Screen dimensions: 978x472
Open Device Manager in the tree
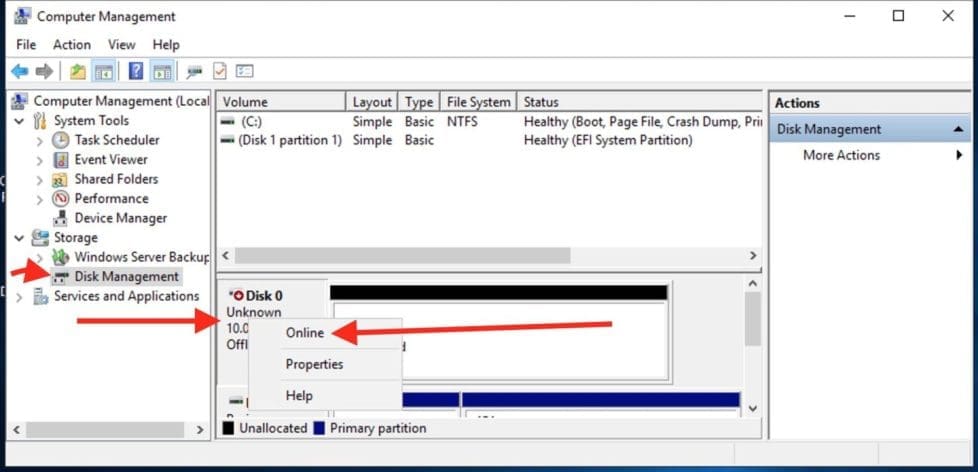pyautogui.click(x=120, y=218)
